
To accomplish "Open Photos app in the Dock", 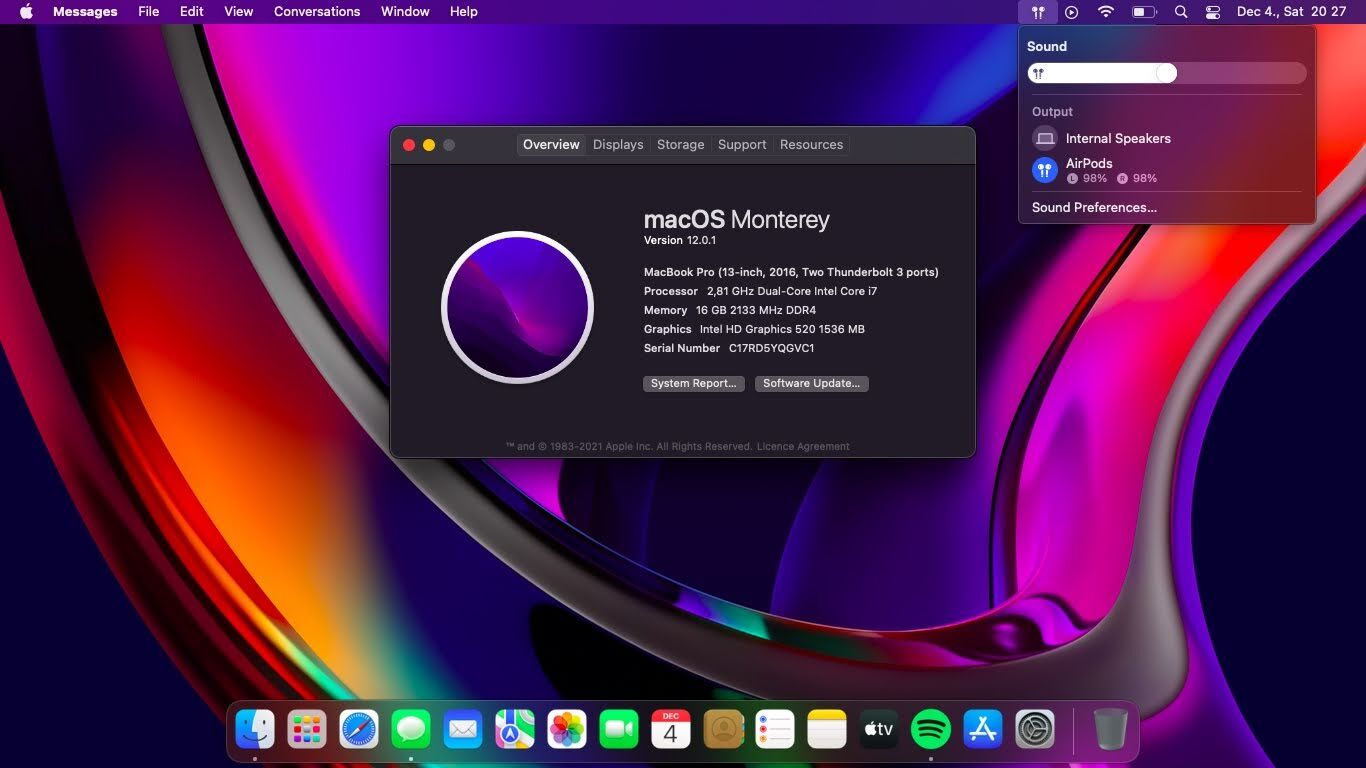I will pyautogui.click(x=567, y=729).
